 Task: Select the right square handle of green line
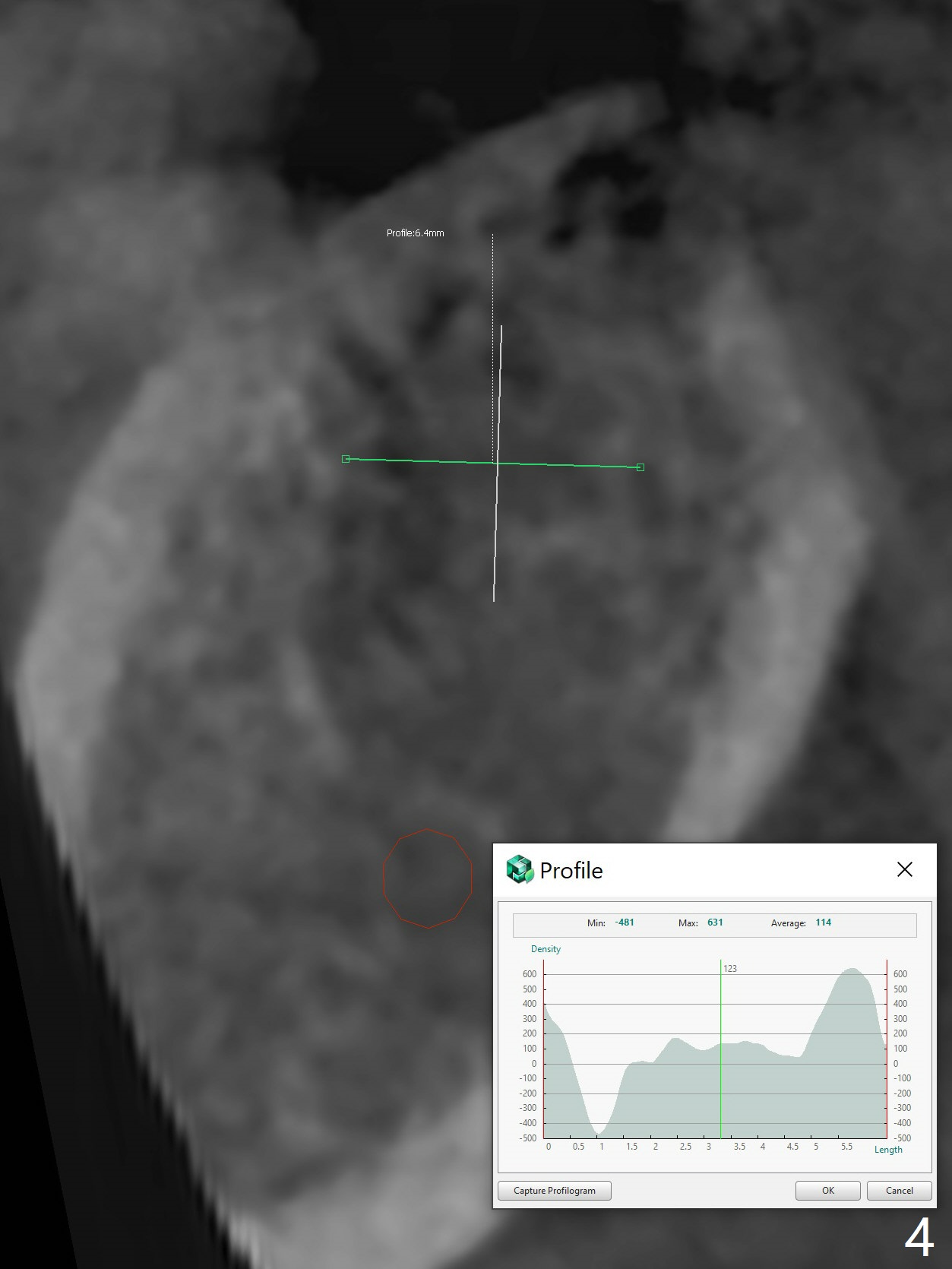tap(640, 467)
